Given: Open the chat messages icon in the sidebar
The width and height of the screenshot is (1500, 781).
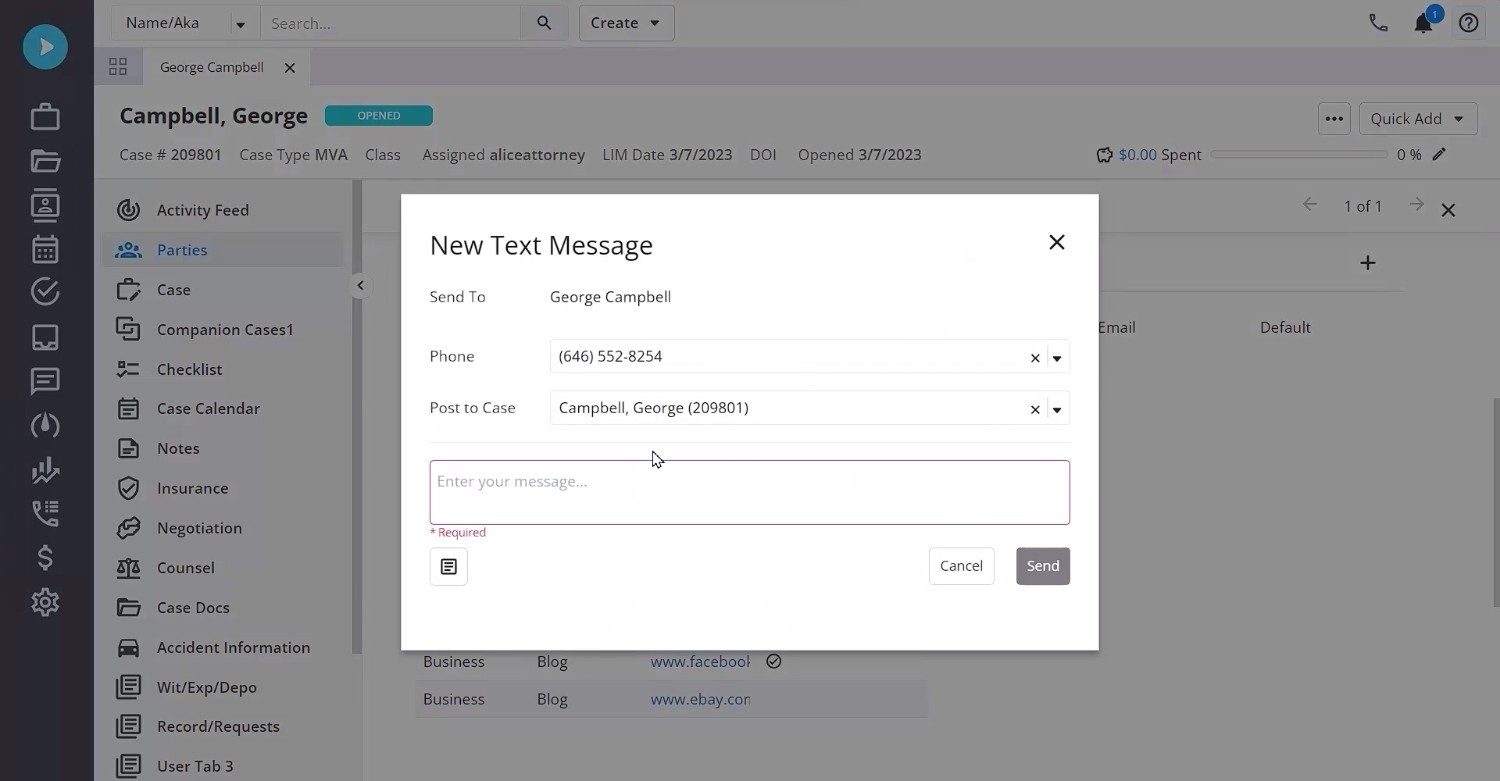Looking at the screenshot, I should (44, 380).
